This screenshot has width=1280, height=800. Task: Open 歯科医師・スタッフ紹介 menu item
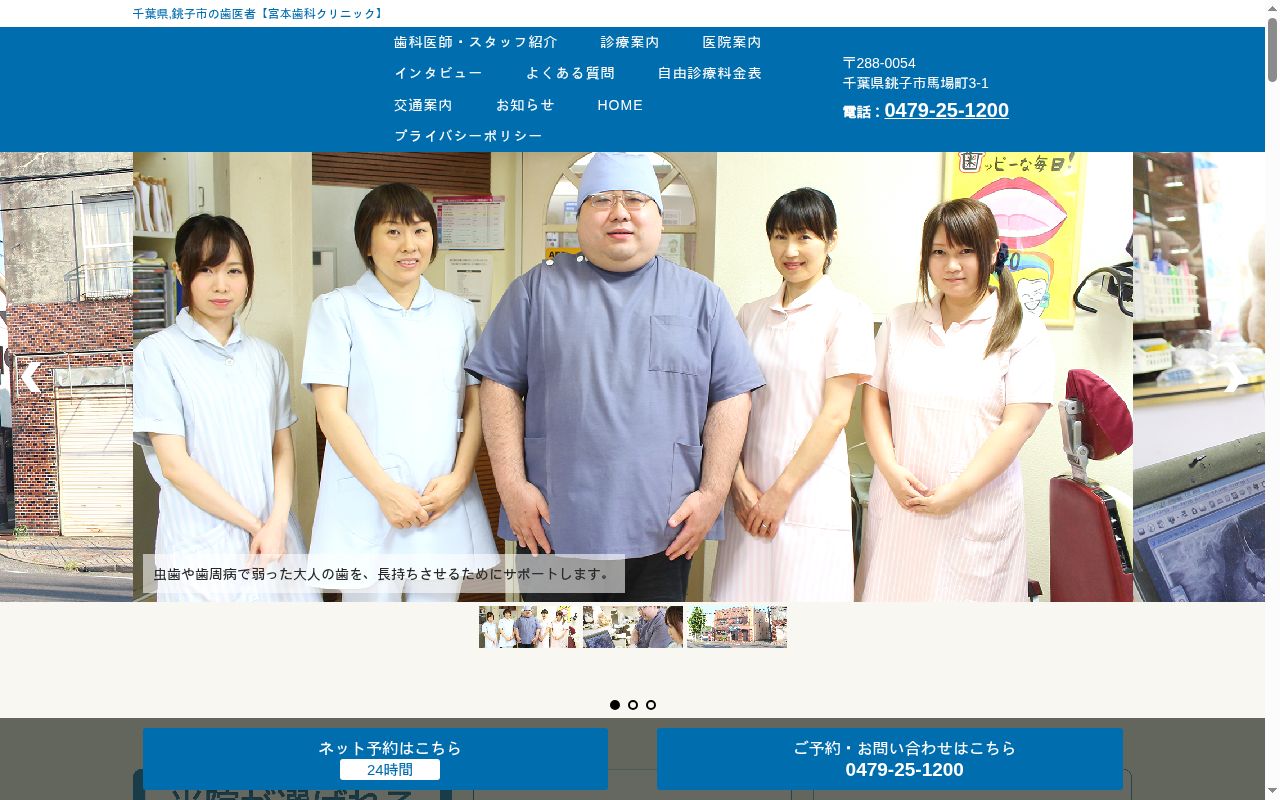476,42
